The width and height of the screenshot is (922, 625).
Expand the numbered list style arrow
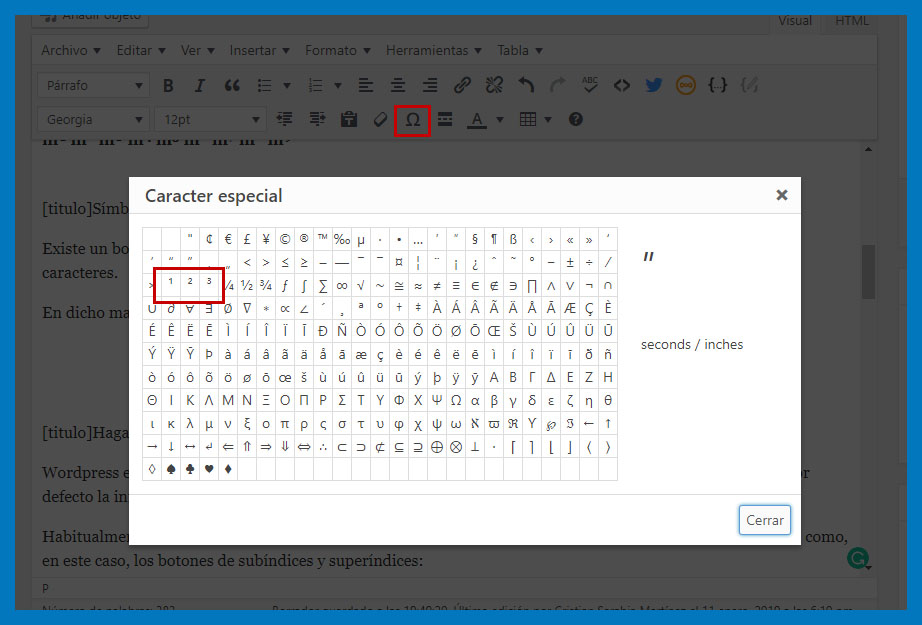(338, 86)
